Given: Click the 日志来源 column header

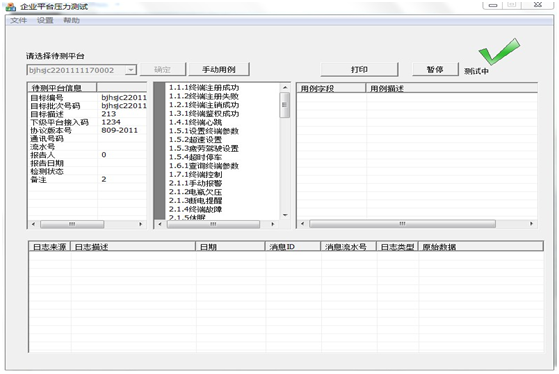Looking at the screenshot, I should click(50, 247).
